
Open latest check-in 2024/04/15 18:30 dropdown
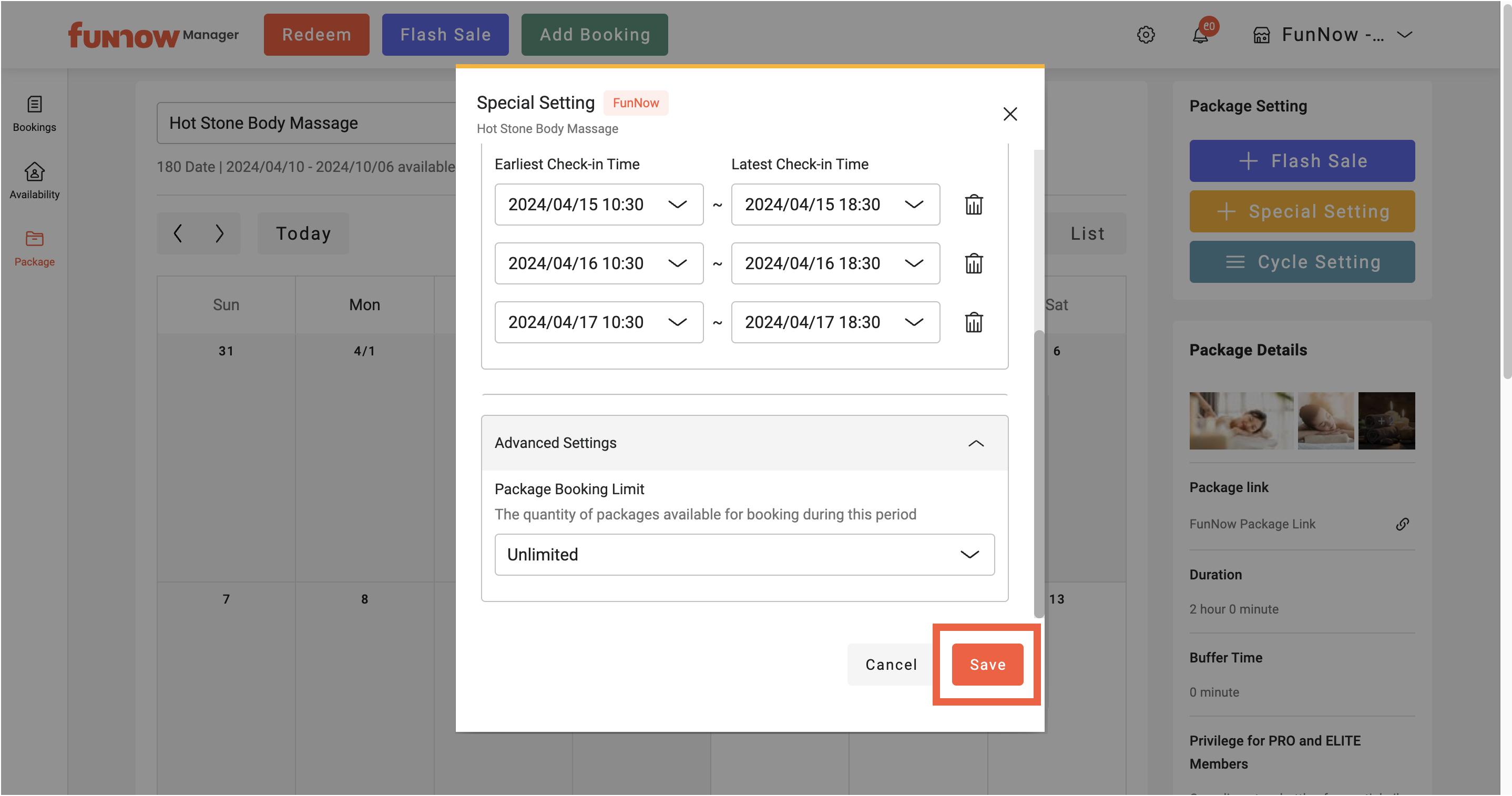(x=835, y=205)
